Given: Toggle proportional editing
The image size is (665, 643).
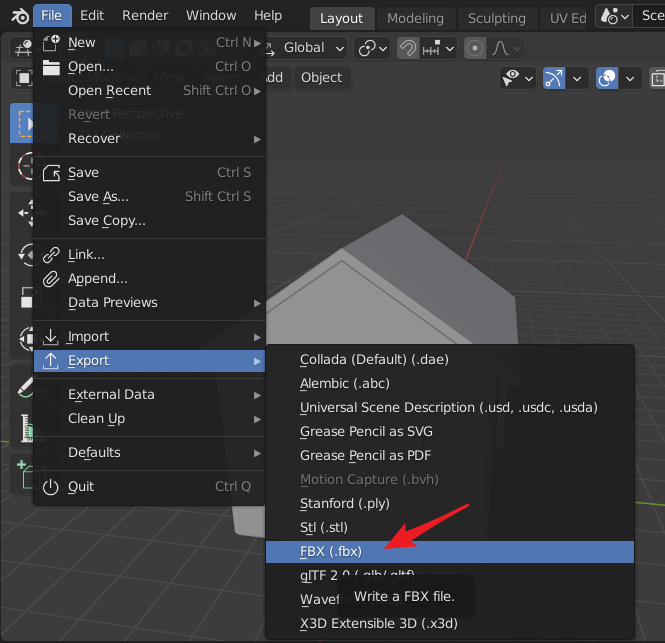Looking at the screenshot, I should (475, 48).
